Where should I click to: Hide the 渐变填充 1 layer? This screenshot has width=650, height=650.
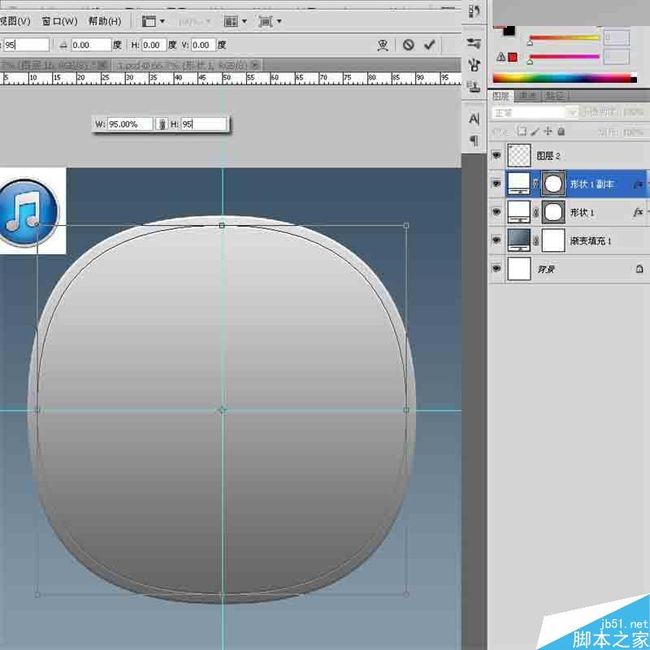496,240
